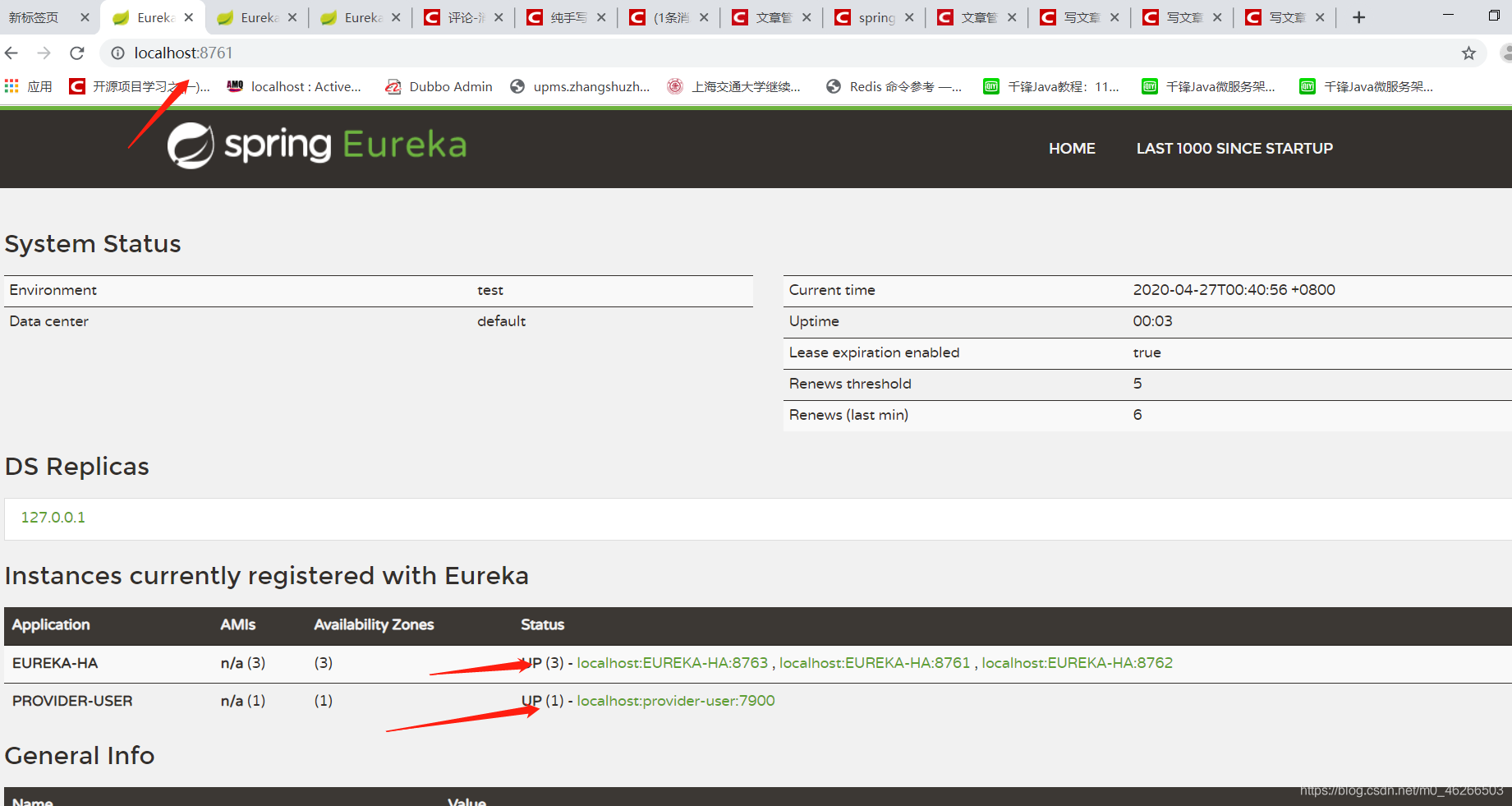1512x806 pixels.
Task: Click the System Status heading
Action: pyautogui.click(x=93, y=244)
